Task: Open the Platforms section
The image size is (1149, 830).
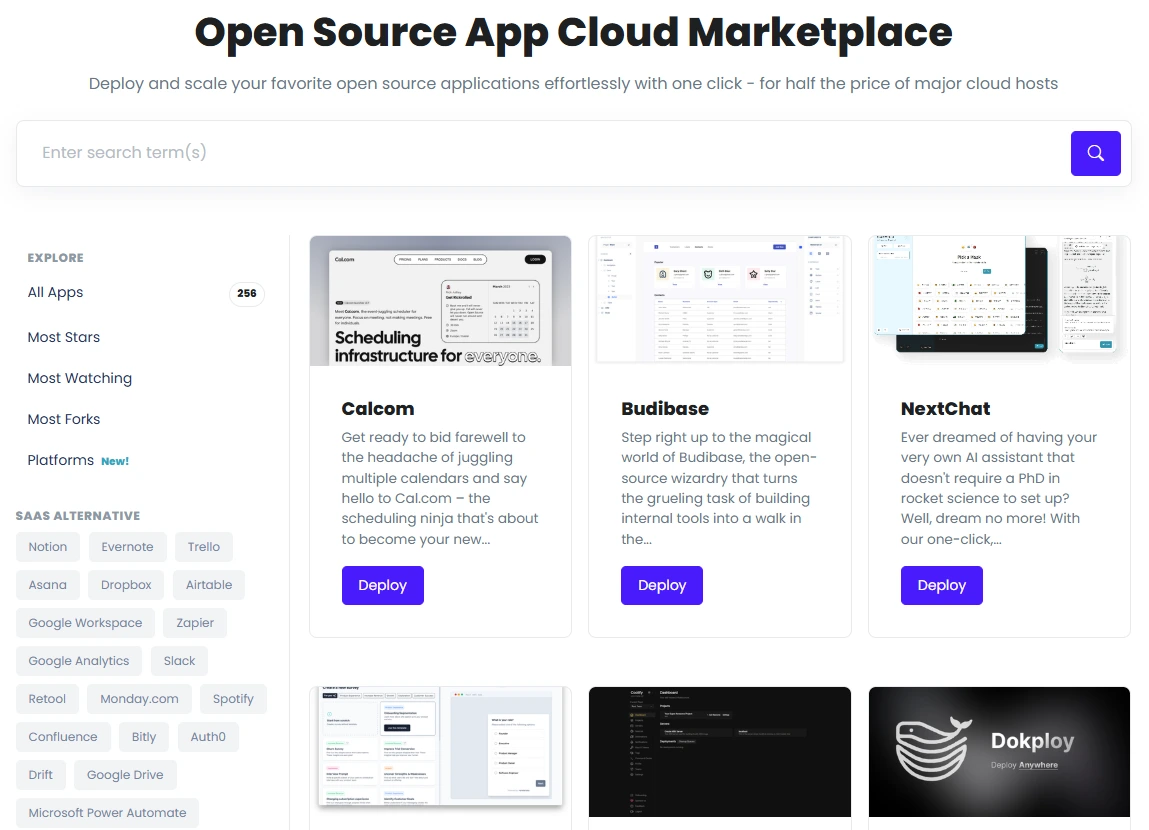Action: 61,460
